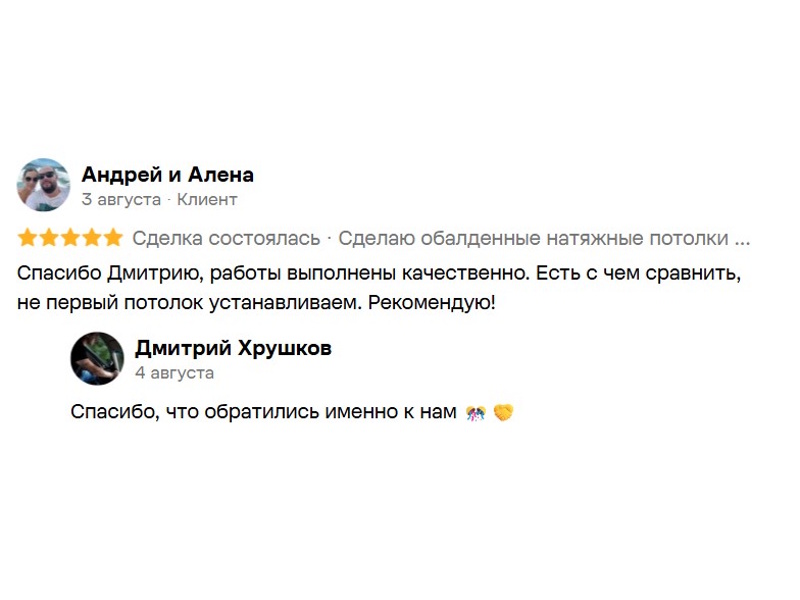
Task: Click the third rating star
Action: tap(70, 238)
